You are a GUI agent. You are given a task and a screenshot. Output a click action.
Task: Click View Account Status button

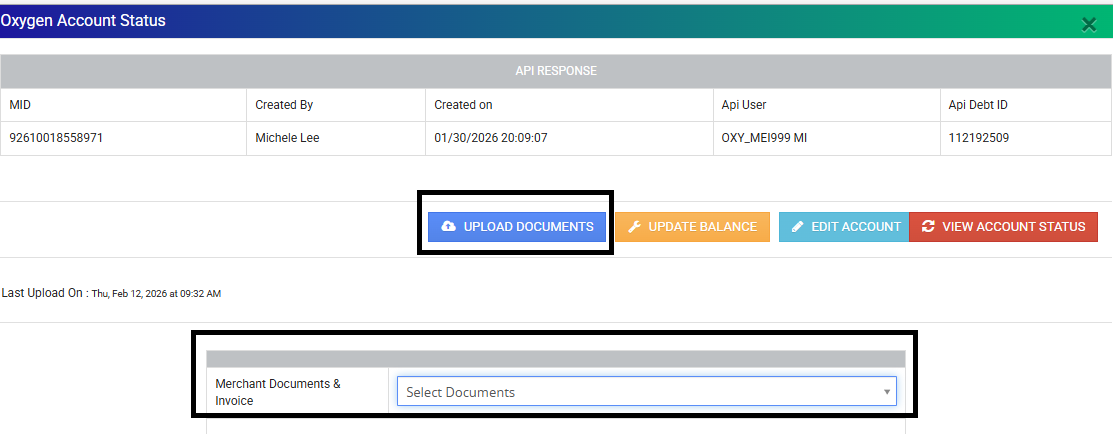(1003, 227)
